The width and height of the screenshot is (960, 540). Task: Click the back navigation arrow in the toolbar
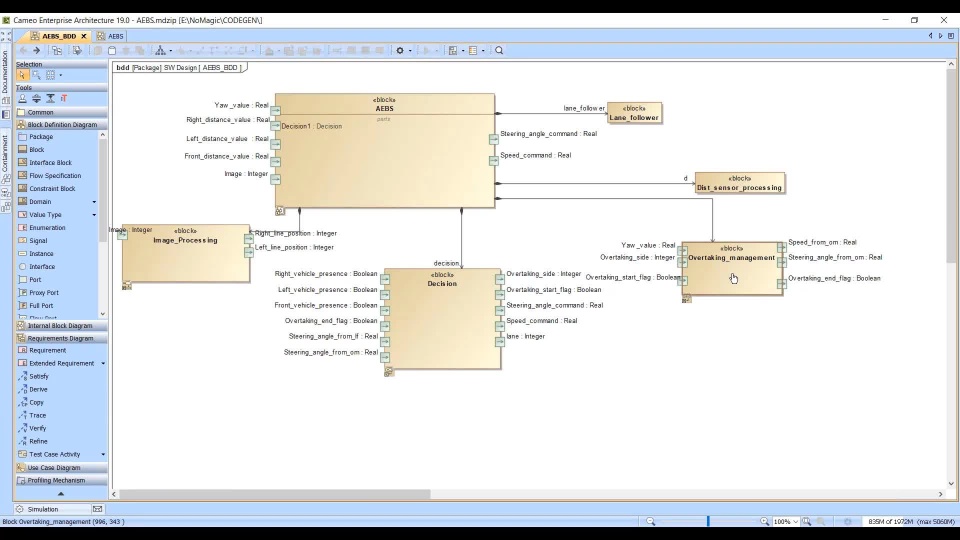pos(23,51)
